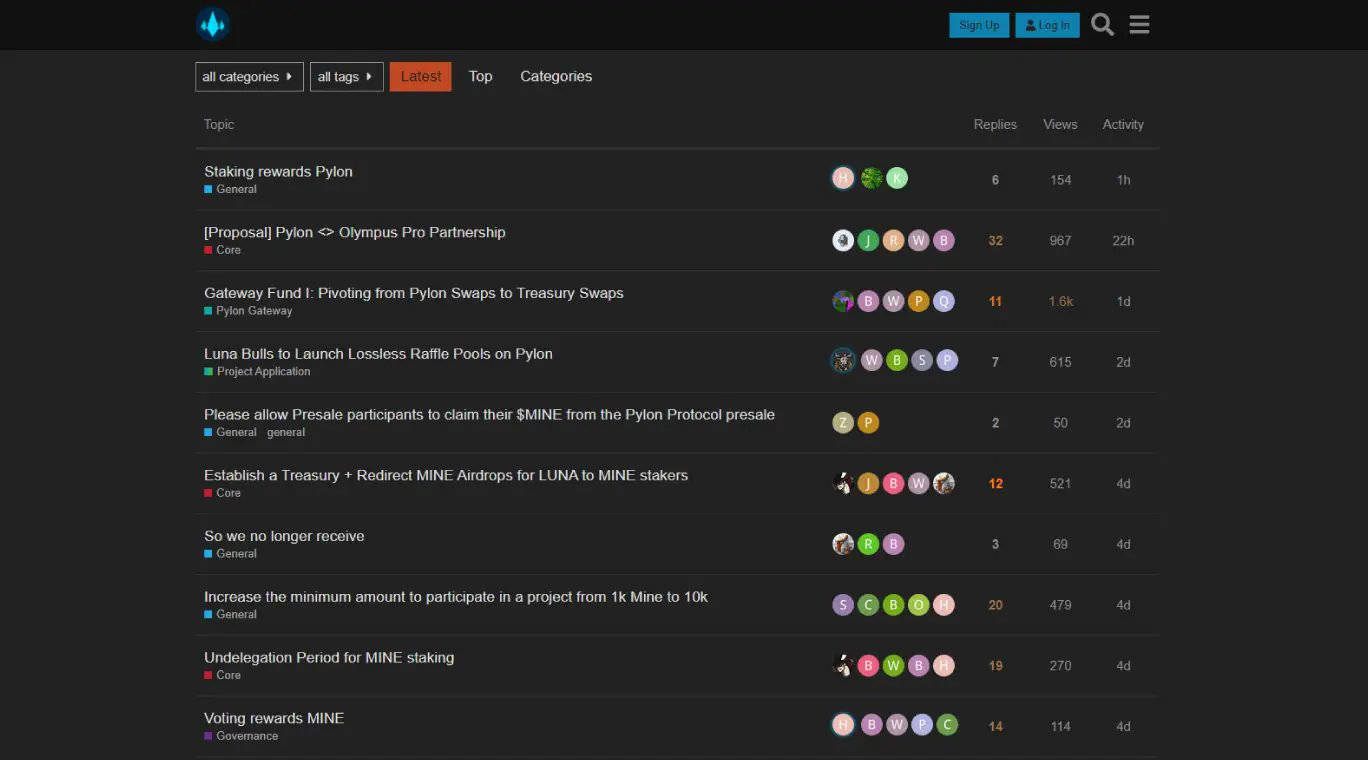Open Undelegation Period for MINE staking topic
The width and height of the screenshot is (1368, 760).
329,658
